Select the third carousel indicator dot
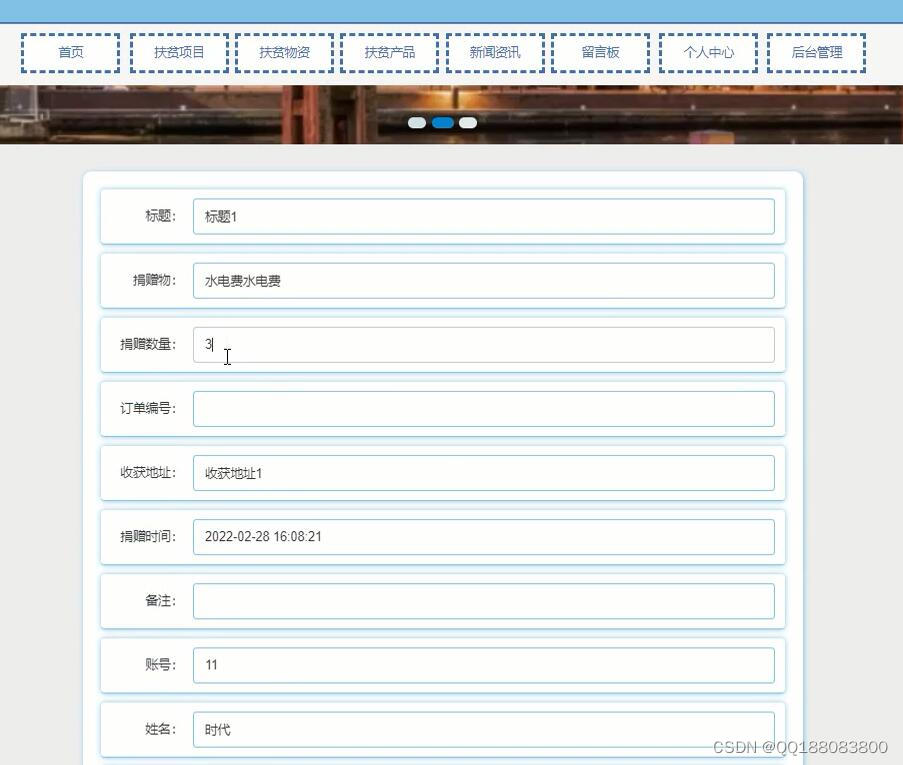The image size is (903, 765). [x=468, y=122]
